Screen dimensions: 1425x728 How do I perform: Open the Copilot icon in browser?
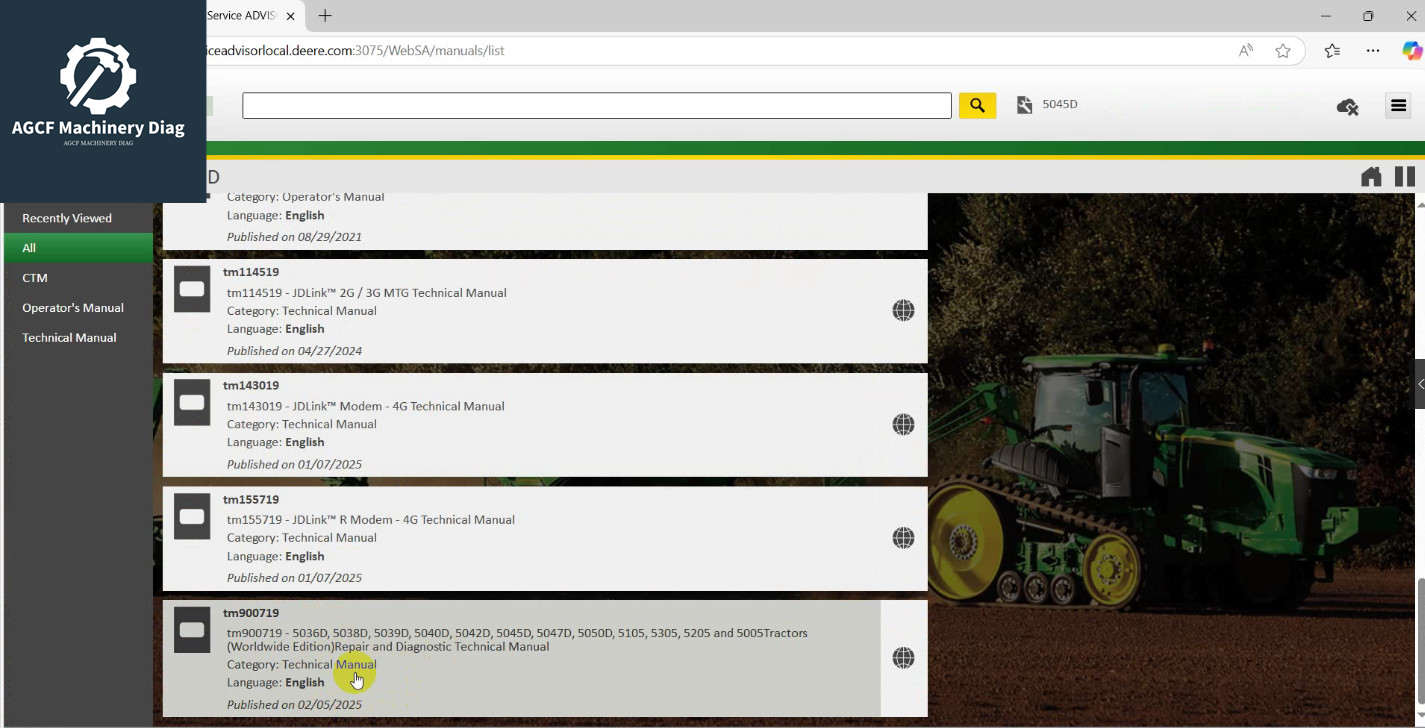pos(1412,50)
